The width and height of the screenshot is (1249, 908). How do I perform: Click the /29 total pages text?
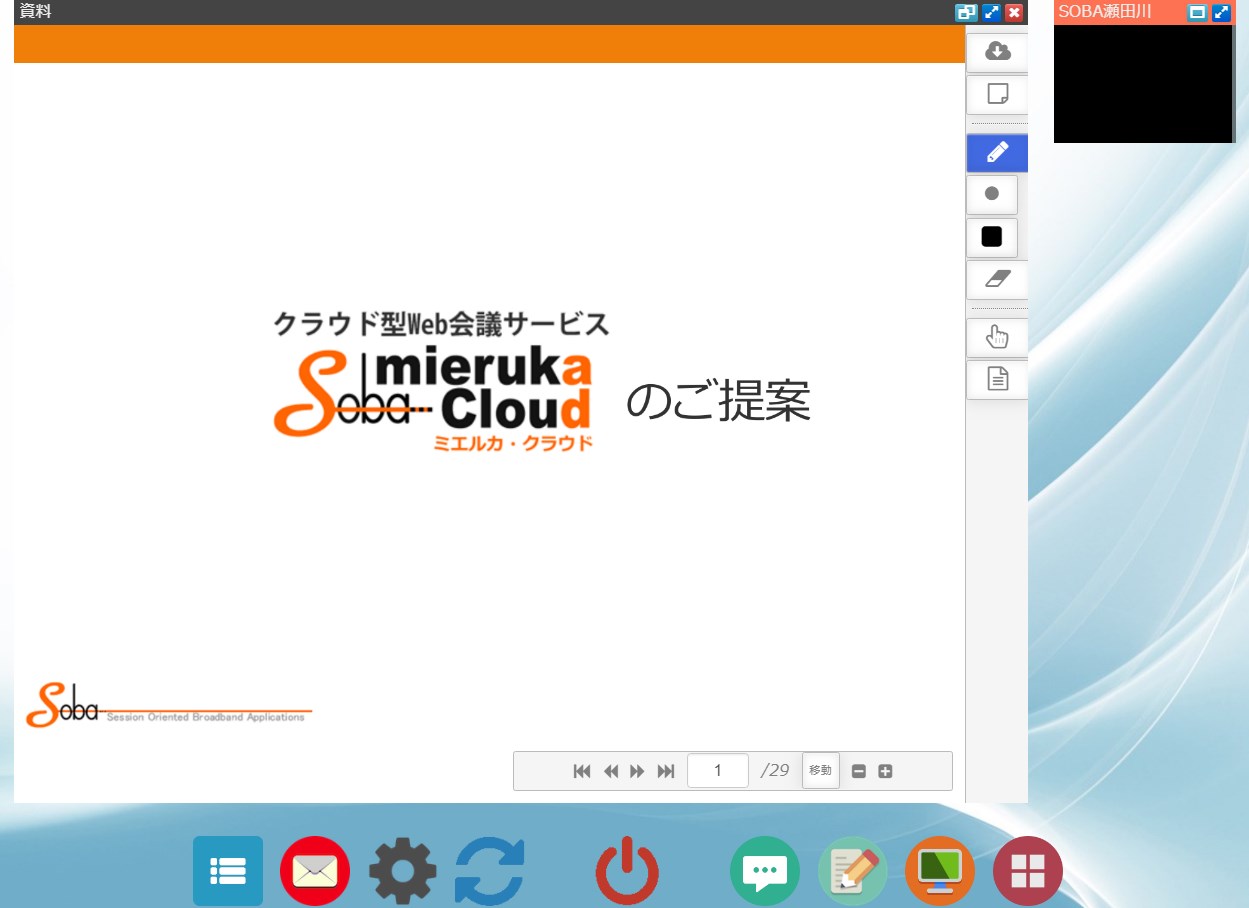[775, 771]
